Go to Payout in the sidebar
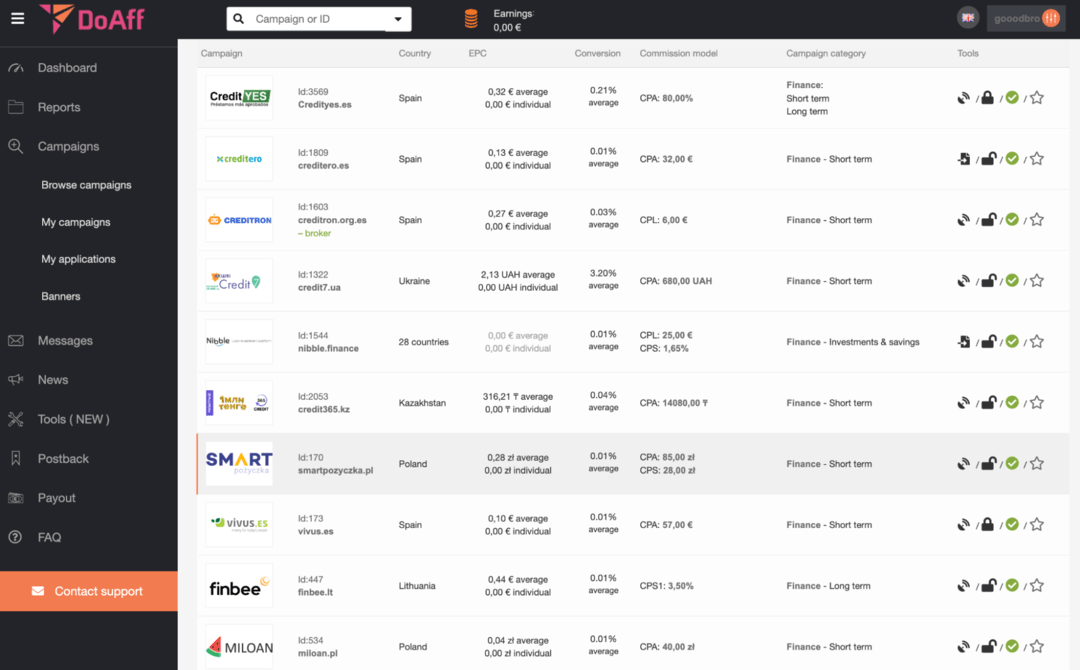1080x670 pixels. pyautogui.click(x=57, y=498)
